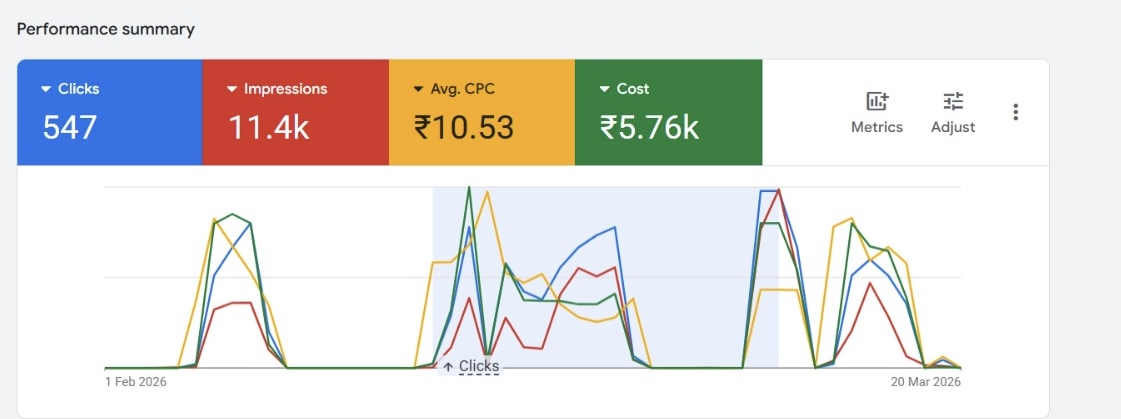
Task: Click the tallest green Cost peak in chart
Action: click(469, 188)
